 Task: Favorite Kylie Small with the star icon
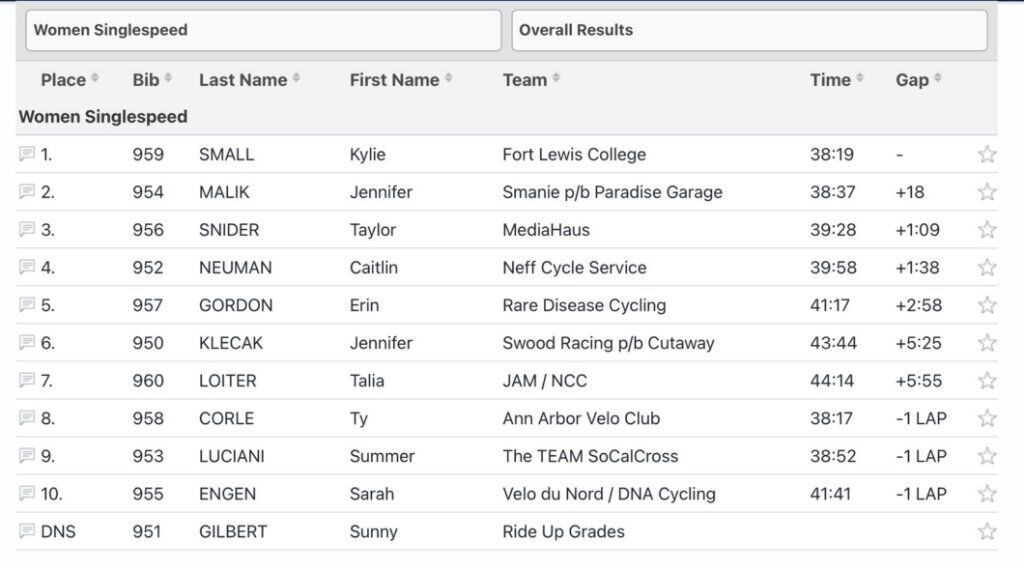[x=987, y=154]
